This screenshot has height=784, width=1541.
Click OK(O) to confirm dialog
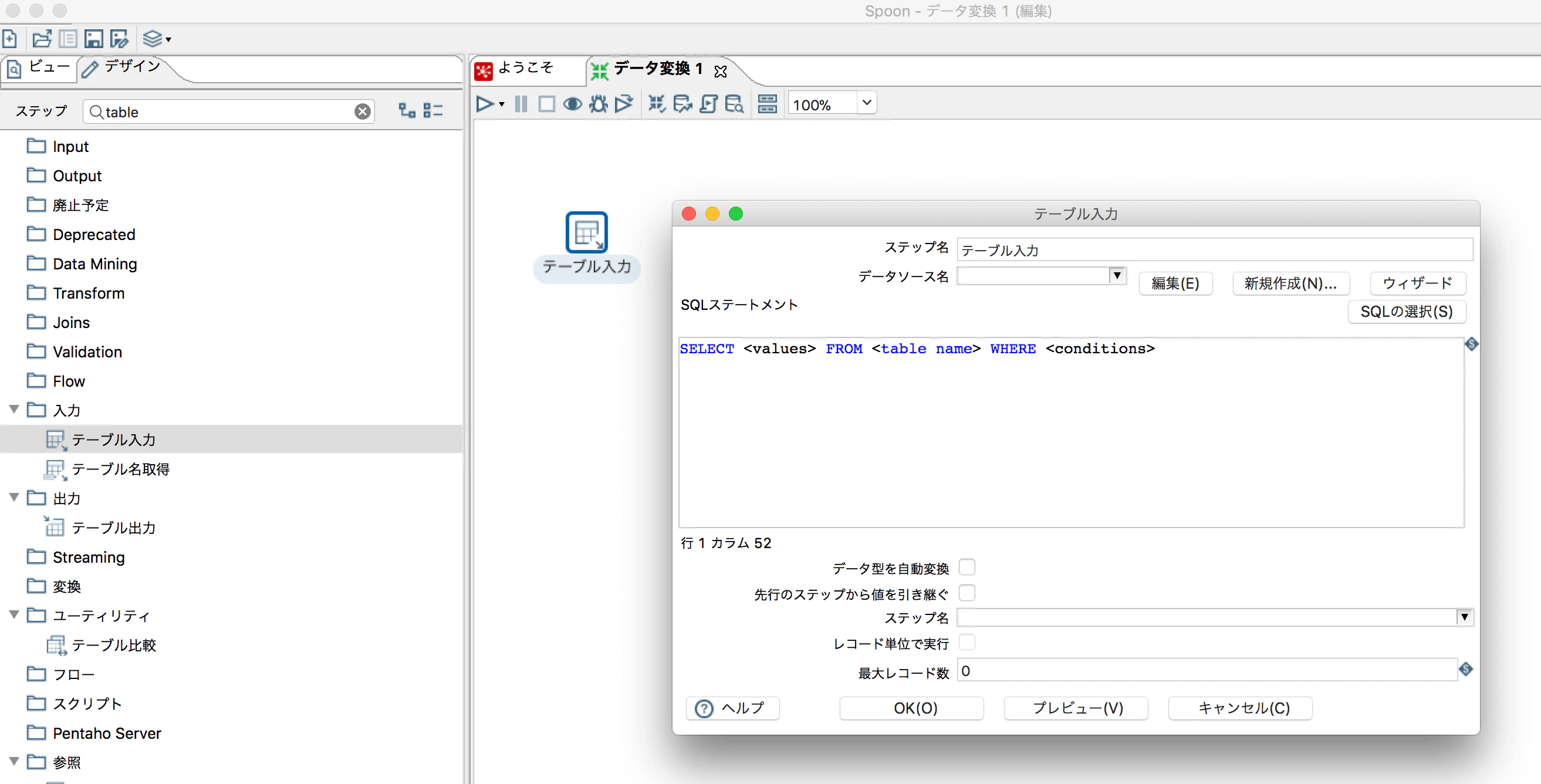point(912,708)
